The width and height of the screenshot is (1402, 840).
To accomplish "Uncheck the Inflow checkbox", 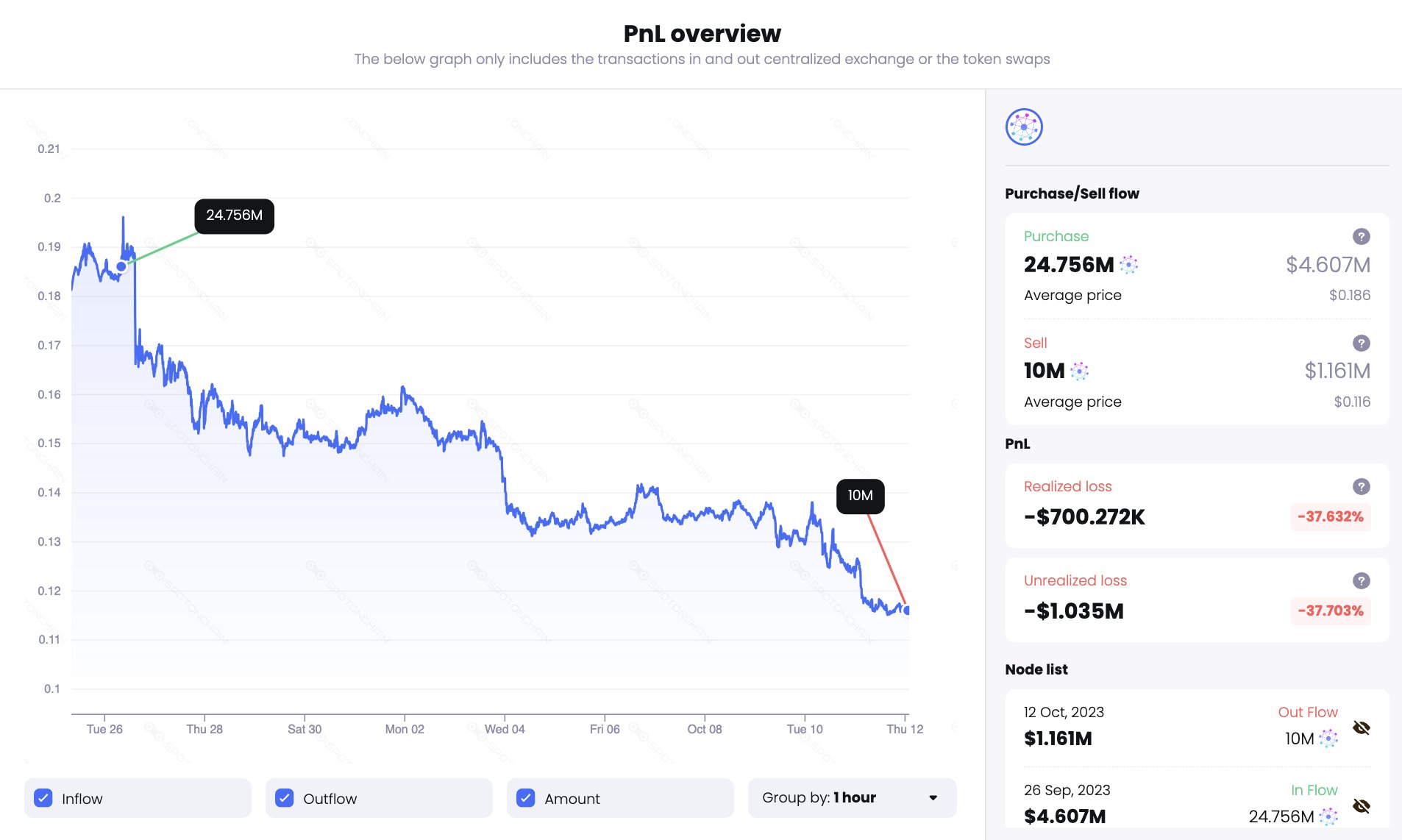I will point(43,798).
